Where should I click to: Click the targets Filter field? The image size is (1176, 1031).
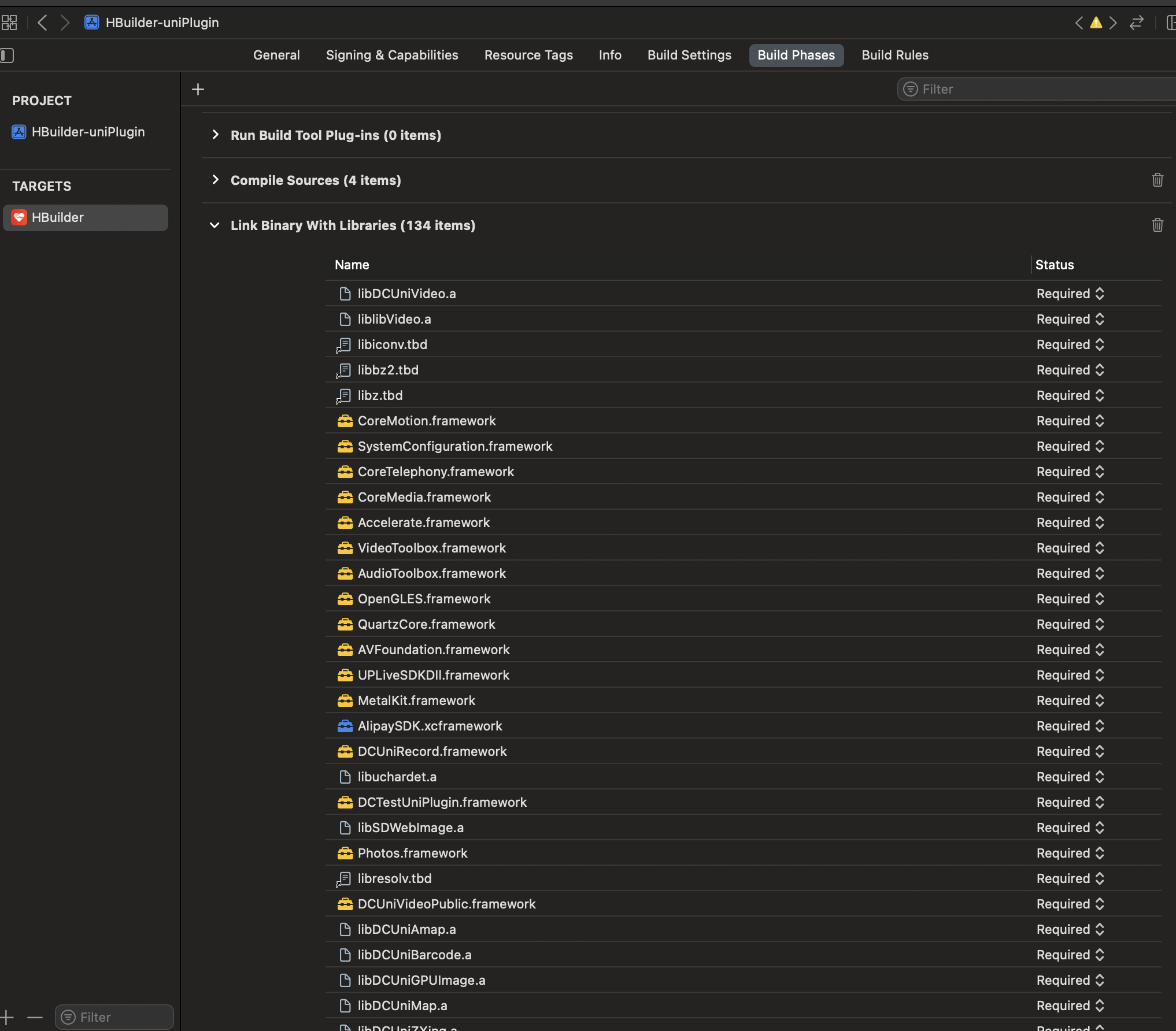point(114,1017)
